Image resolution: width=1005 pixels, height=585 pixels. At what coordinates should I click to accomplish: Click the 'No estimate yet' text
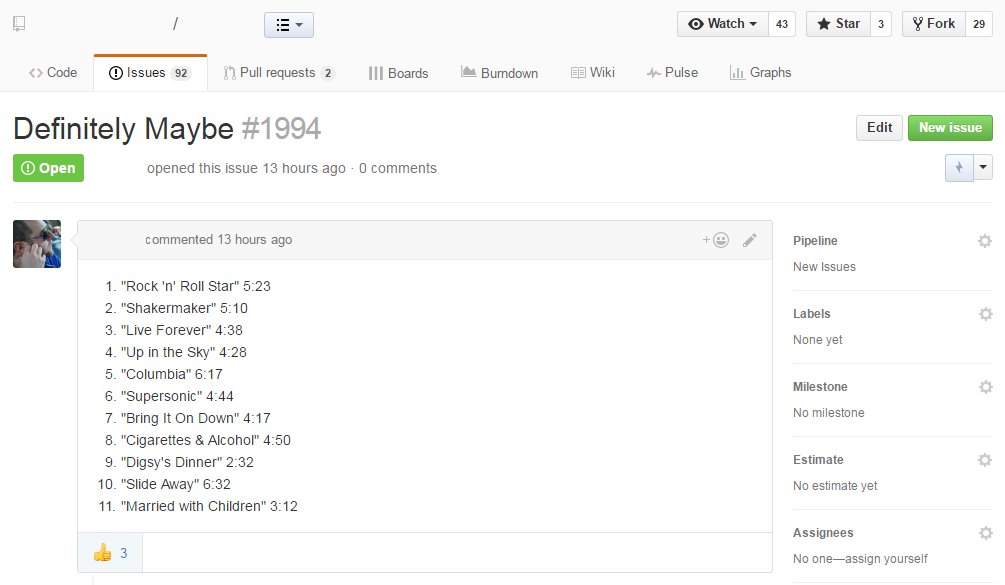tap(835, 486)
